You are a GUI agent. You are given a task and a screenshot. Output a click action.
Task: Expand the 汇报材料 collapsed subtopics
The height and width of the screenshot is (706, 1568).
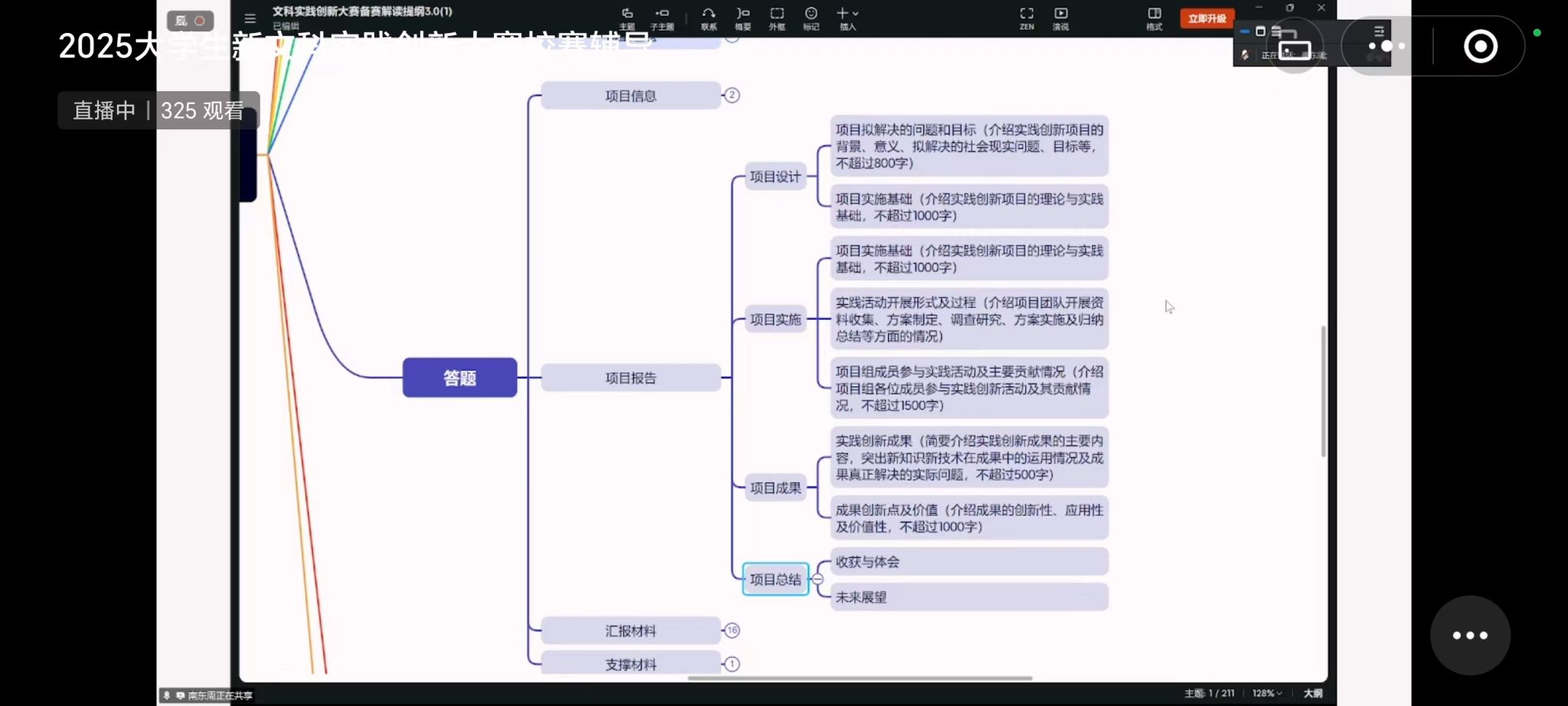point(732,630)
